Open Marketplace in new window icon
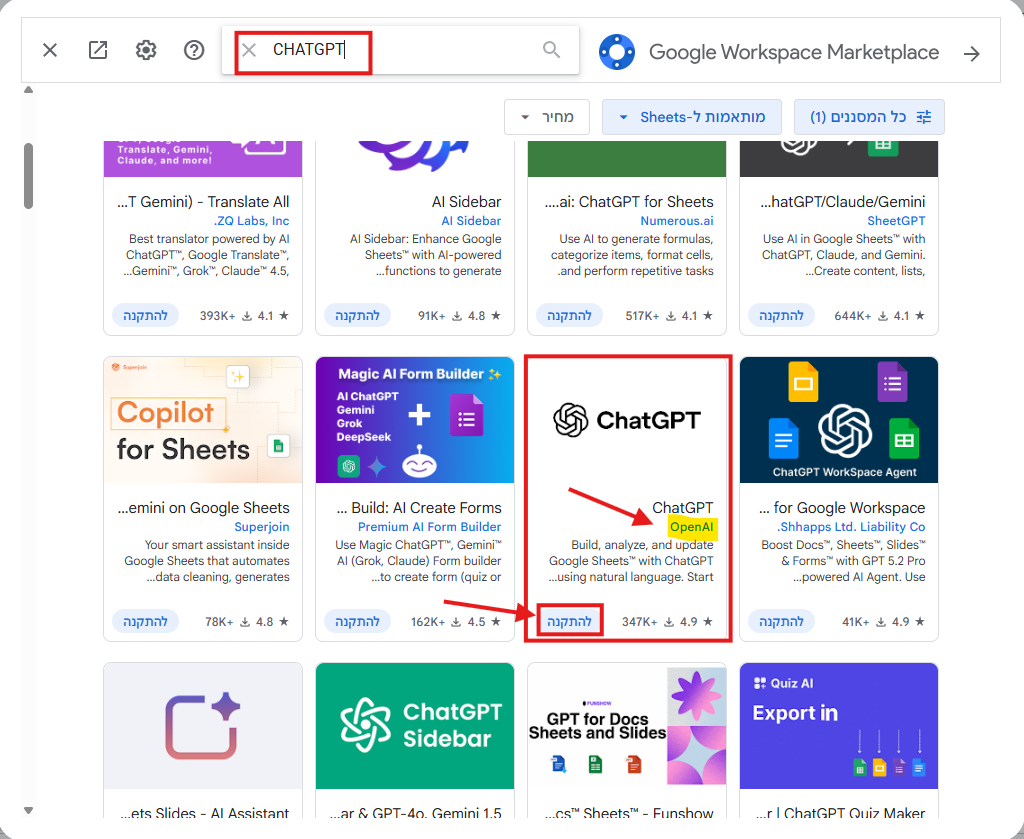Screen dimensions: 1024x839 coord(98,50)
